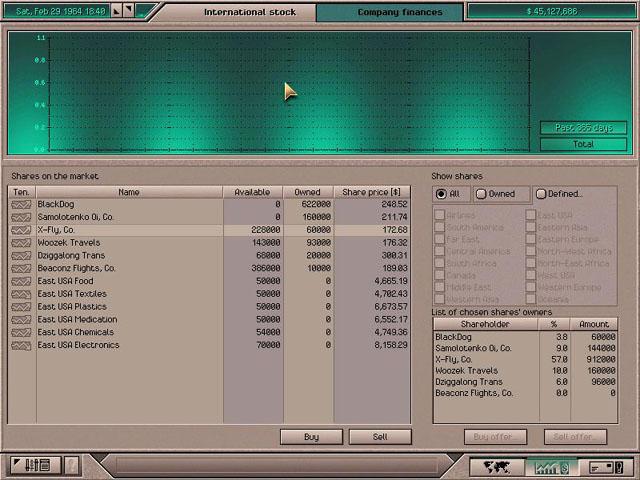Click the trend icon beside BlackDog
This screenshot has height=480, width=640.
pos(21,204)
